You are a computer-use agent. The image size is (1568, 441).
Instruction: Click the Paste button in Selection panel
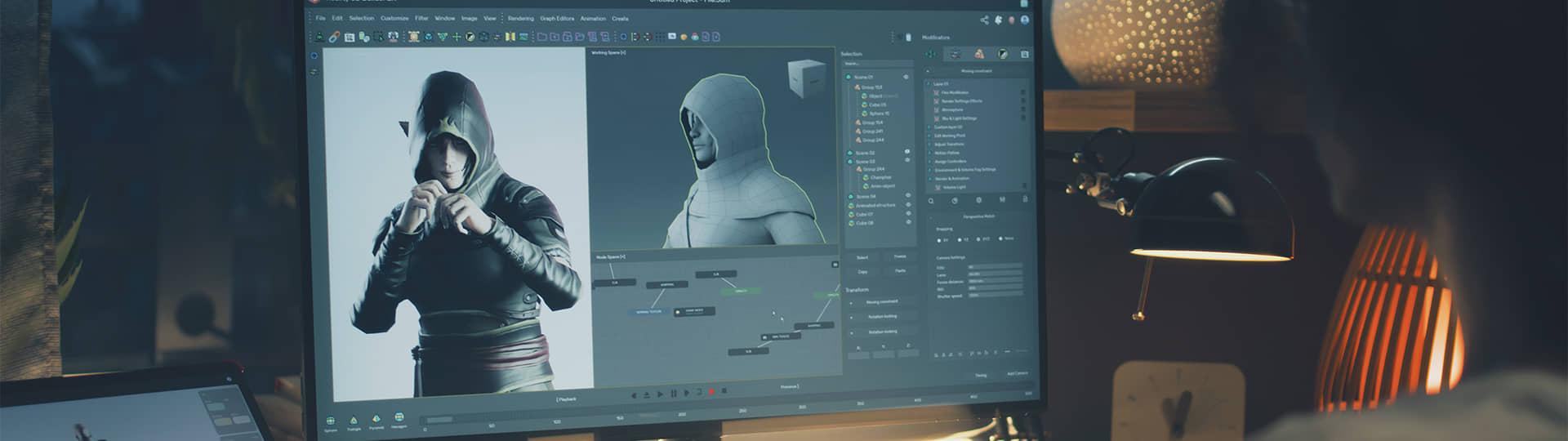(900, 271)
